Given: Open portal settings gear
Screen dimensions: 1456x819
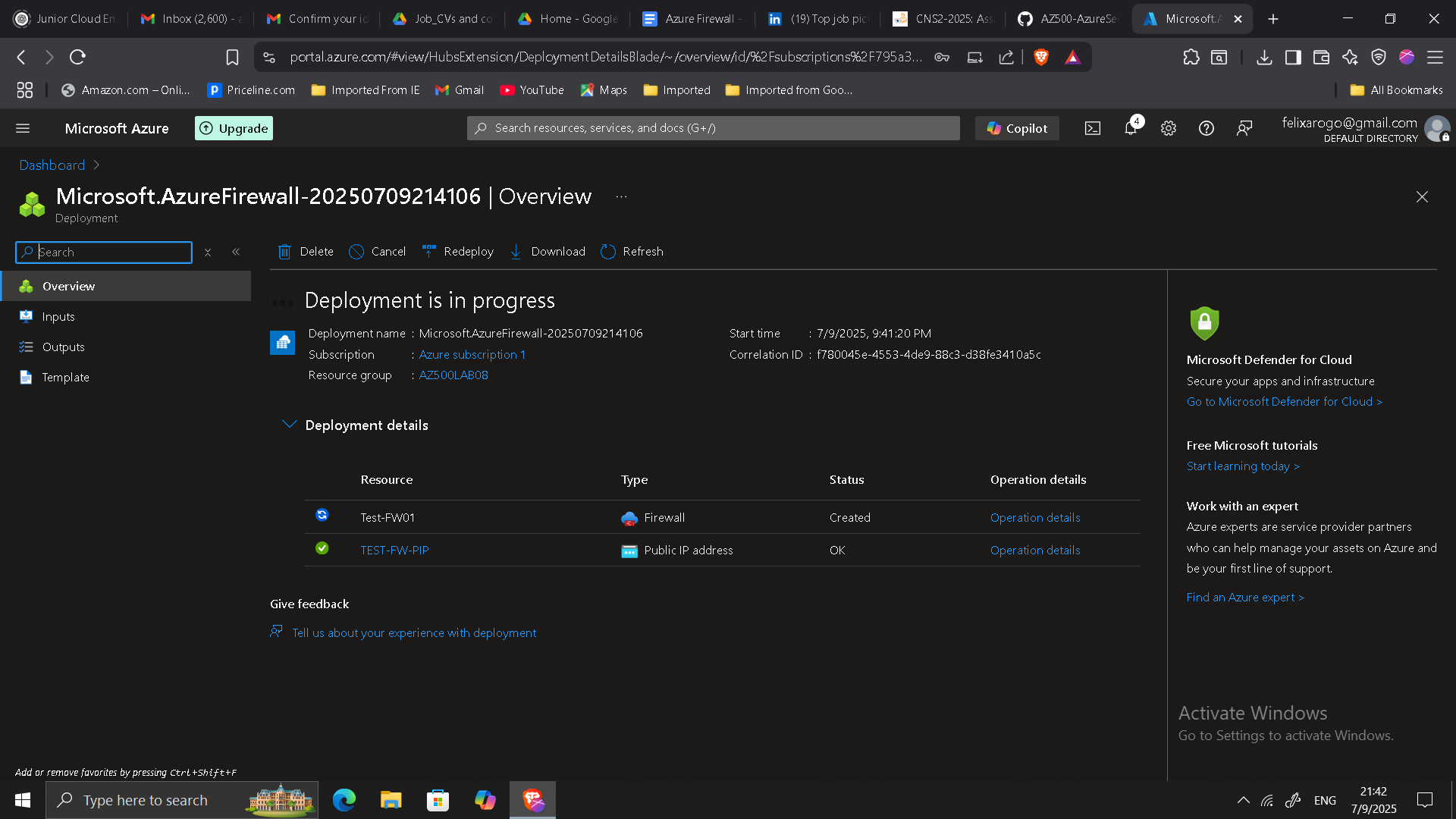Looking at the screenshot, I should coord(1168,128).
